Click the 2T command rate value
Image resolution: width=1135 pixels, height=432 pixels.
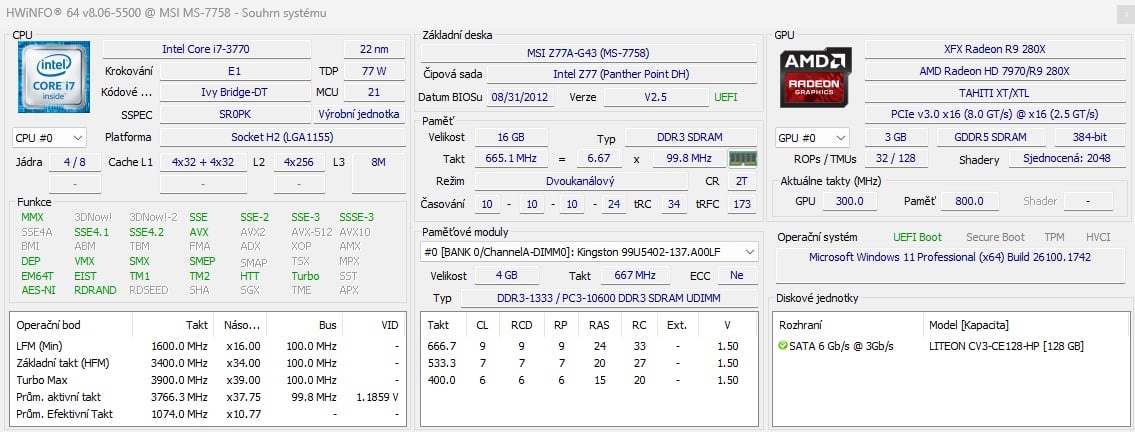pos(741,181)
